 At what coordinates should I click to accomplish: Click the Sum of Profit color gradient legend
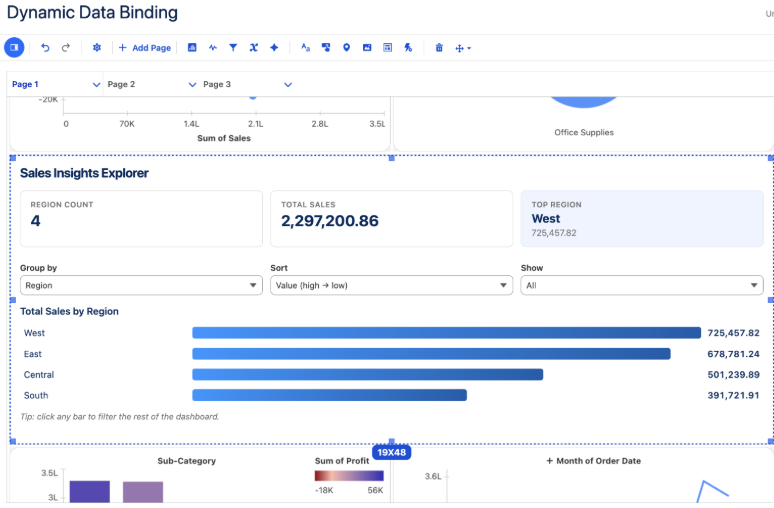point(349,476)
